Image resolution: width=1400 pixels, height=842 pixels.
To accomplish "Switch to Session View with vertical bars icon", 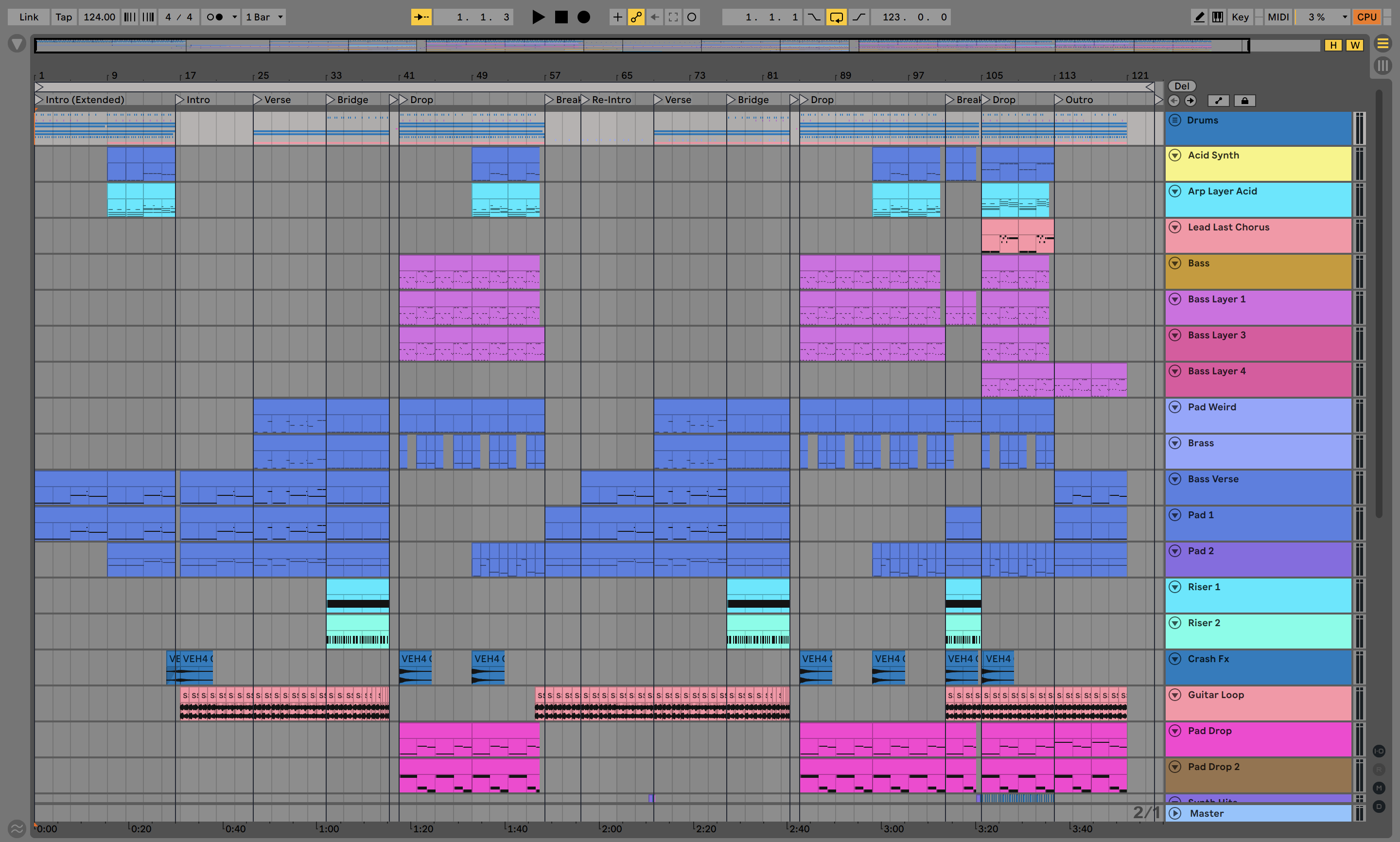I will 1383,66.
